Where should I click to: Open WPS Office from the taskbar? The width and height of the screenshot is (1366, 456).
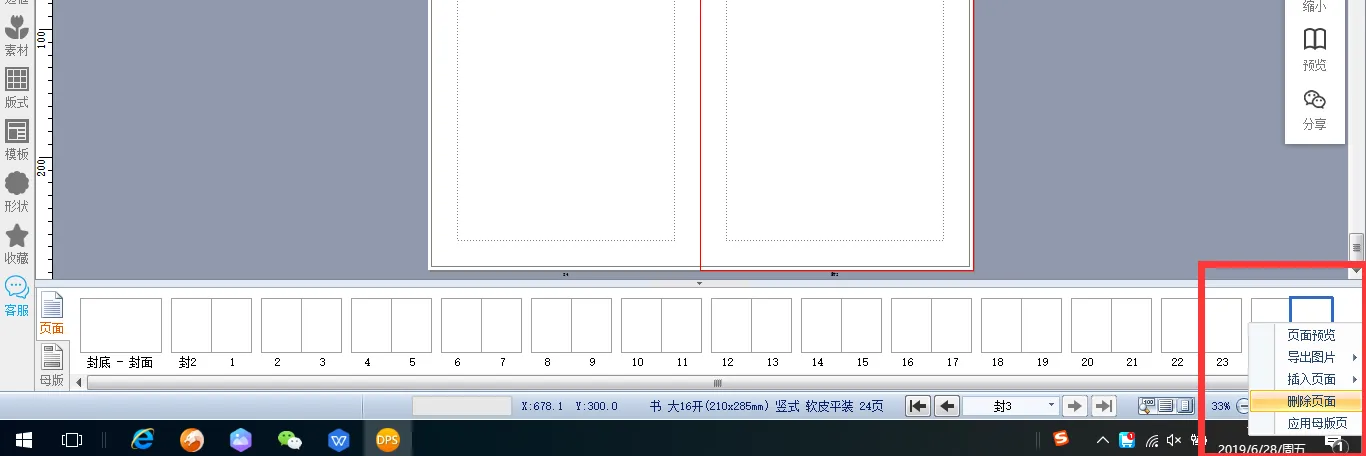pyautogui.click(x=338, y=438)
